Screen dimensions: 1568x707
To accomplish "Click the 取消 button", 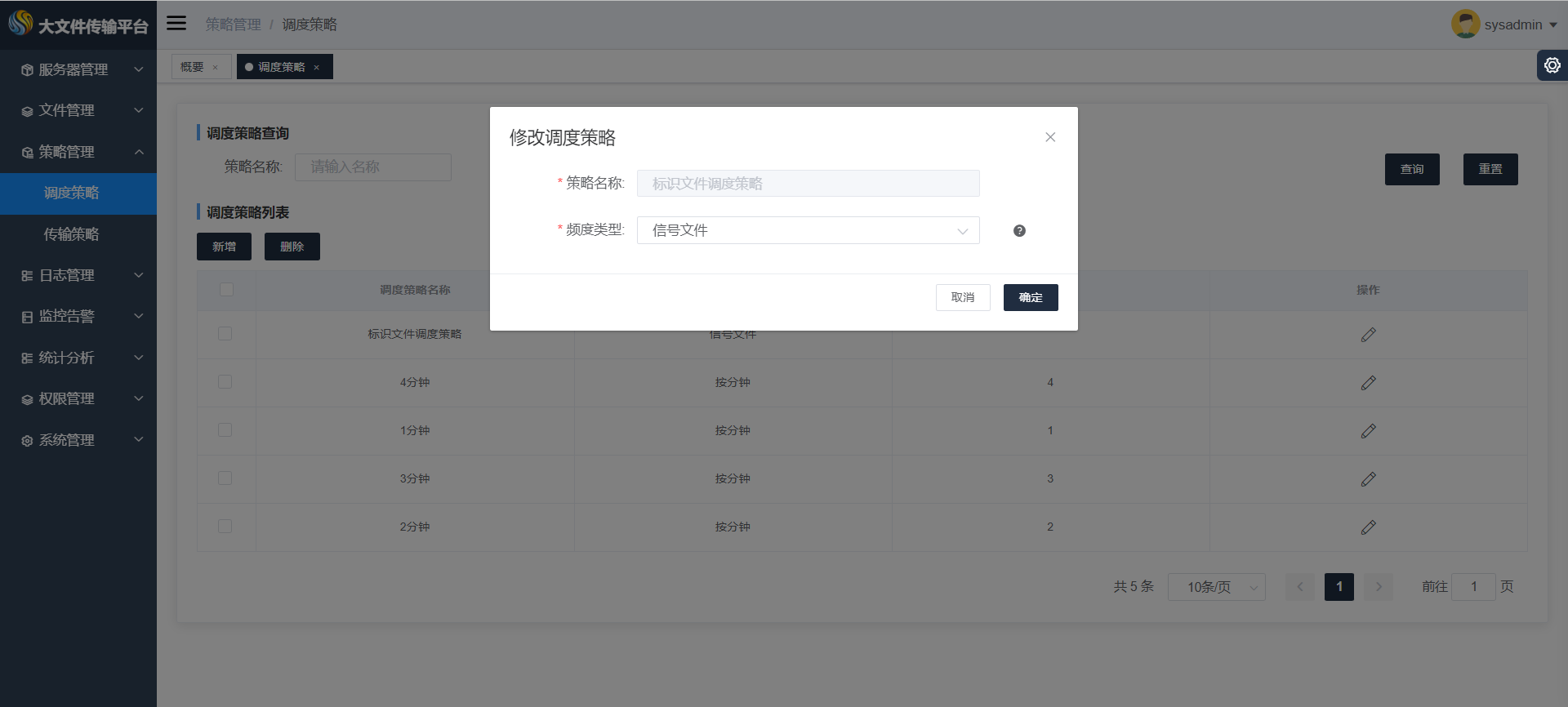I will [x=963, y=298].
